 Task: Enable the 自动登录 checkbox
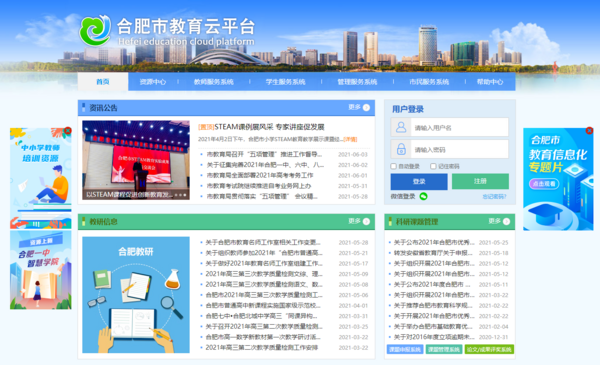tap(393, 166)
